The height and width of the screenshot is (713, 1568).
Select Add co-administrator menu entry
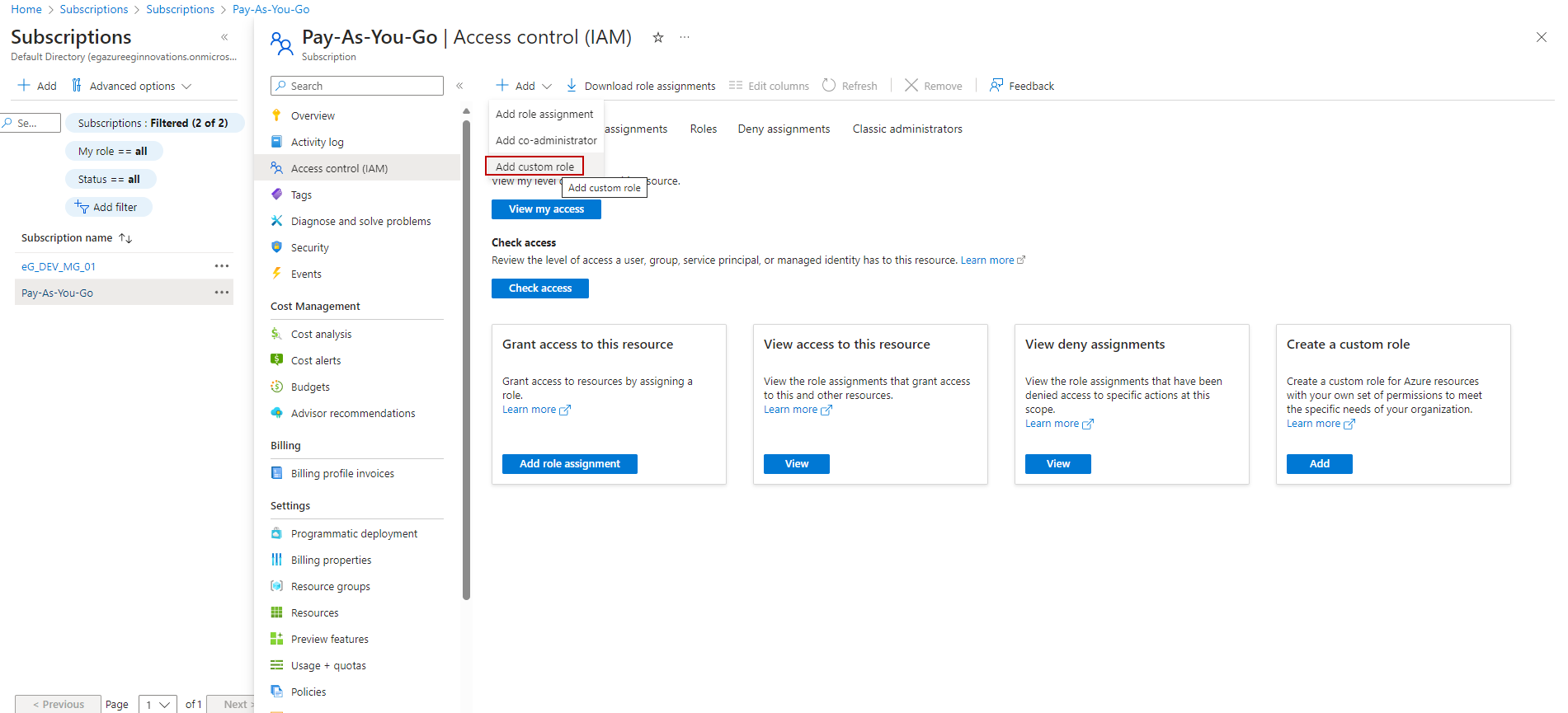[546, 140]
